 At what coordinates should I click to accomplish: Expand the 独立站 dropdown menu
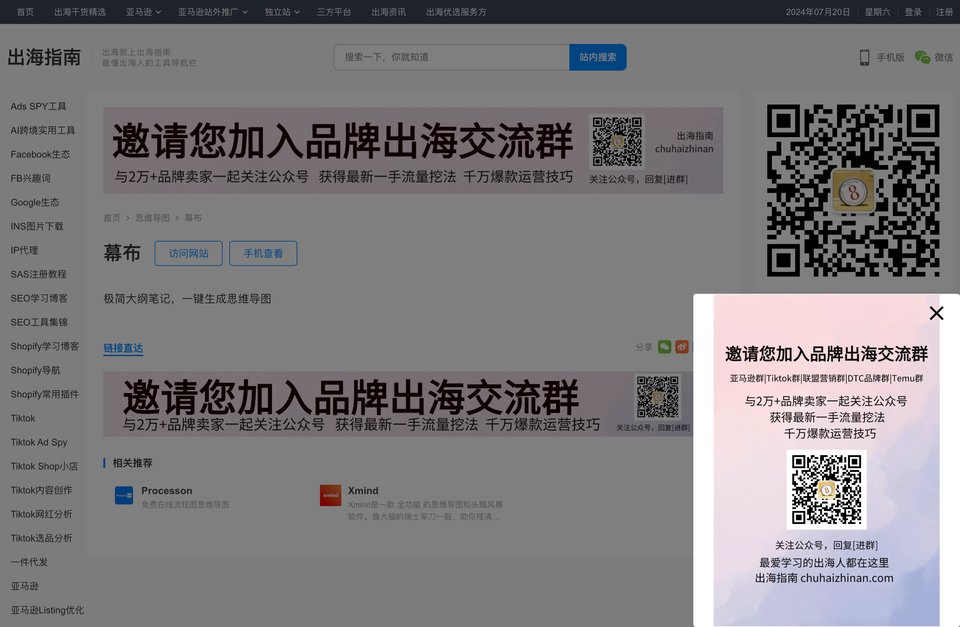click(282, 12)
